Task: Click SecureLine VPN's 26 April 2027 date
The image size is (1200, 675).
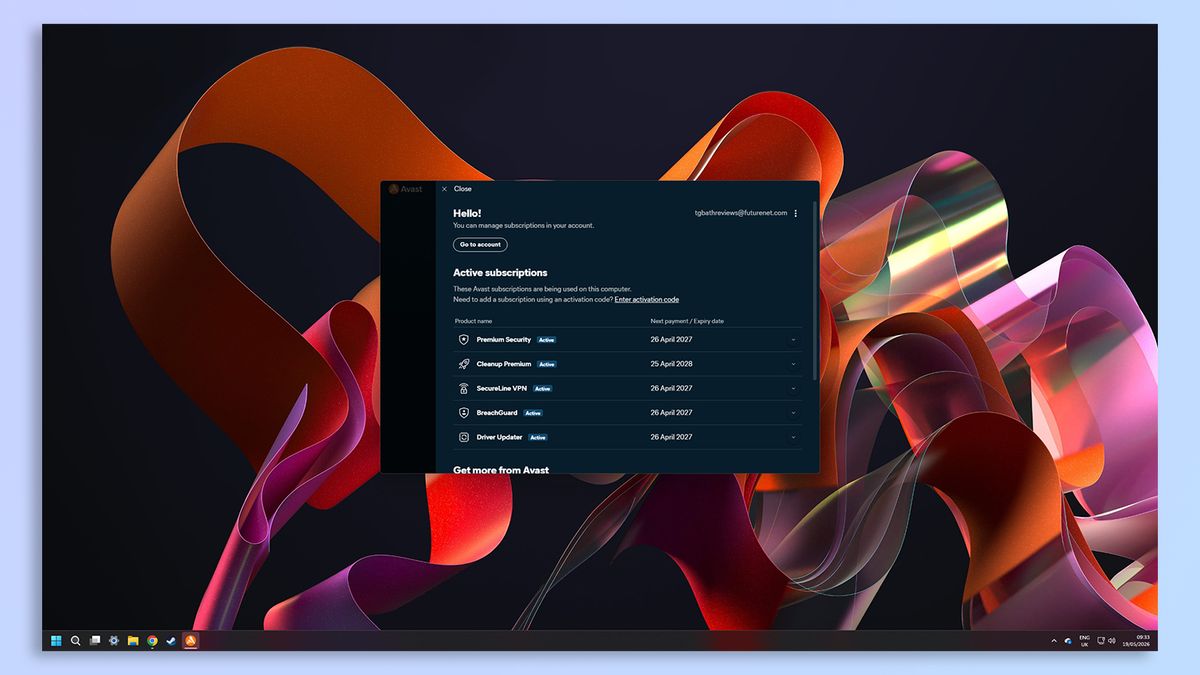Action: 672,388
